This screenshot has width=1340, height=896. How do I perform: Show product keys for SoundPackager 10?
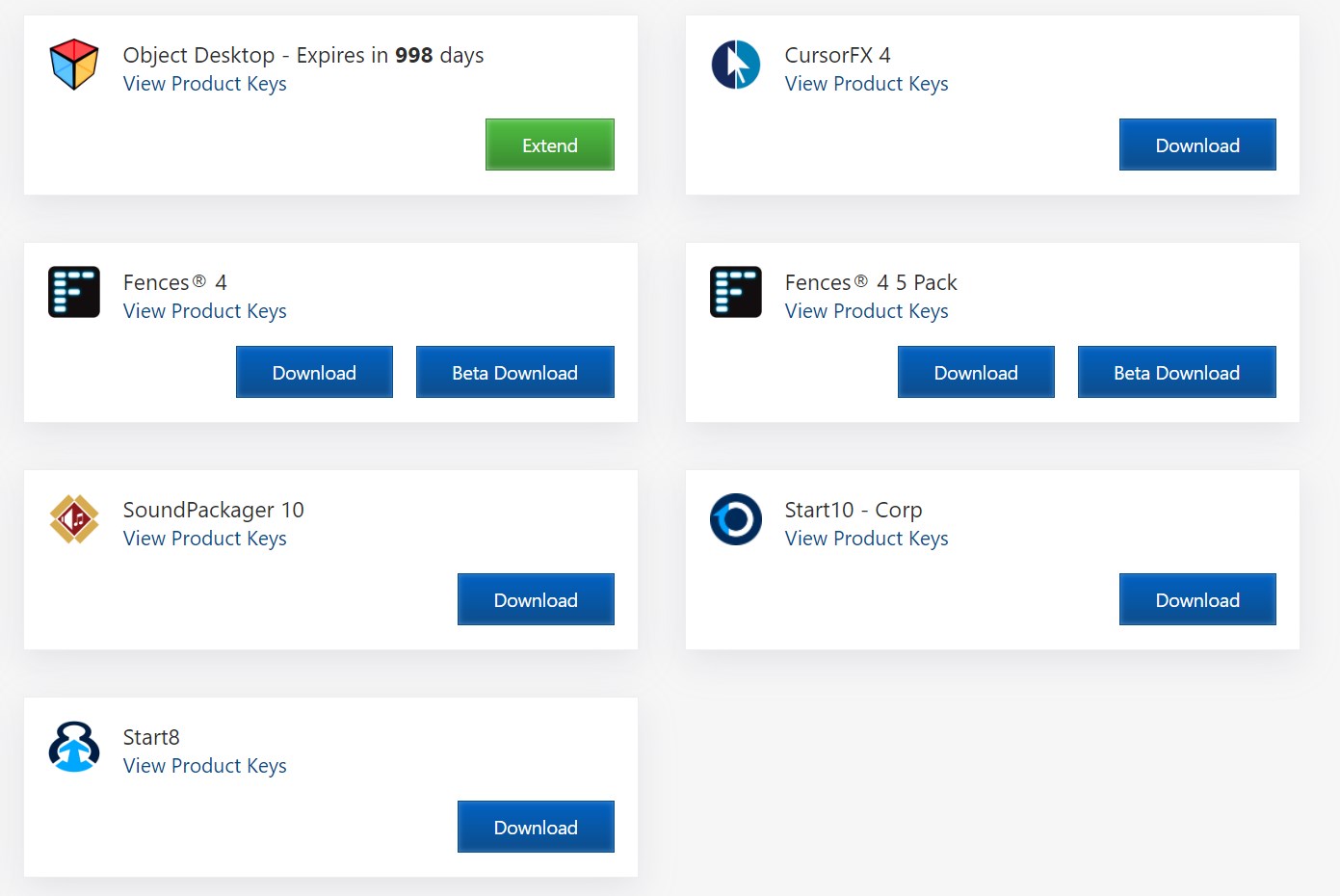[x=205, y=539]
